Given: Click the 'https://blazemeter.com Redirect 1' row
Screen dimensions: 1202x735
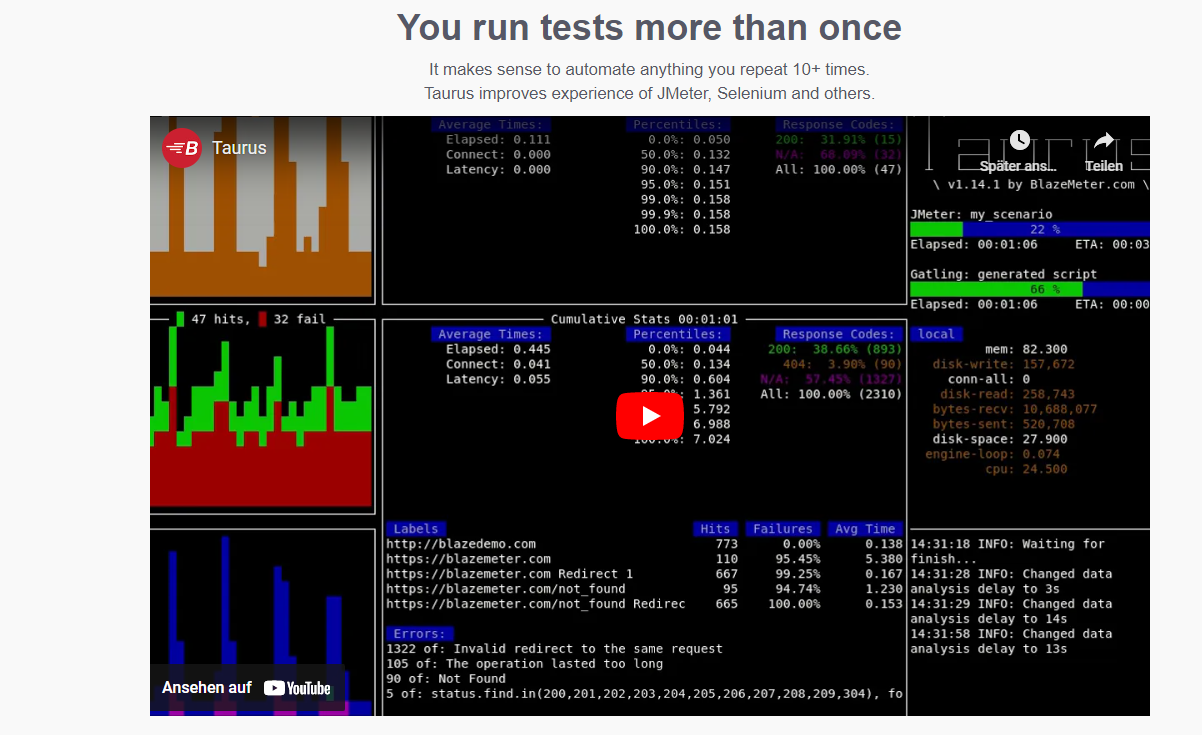Looking at the screenshot, I should coord(643,574).
